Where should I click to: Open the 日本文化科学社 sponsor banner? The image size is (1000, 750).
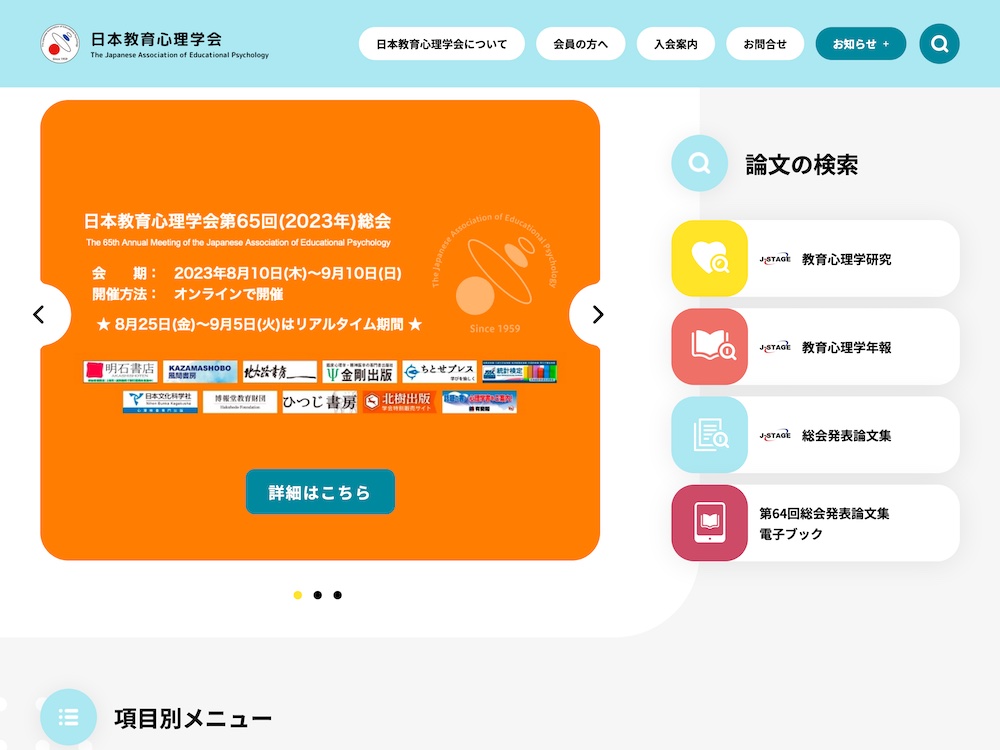pos(160,402)
